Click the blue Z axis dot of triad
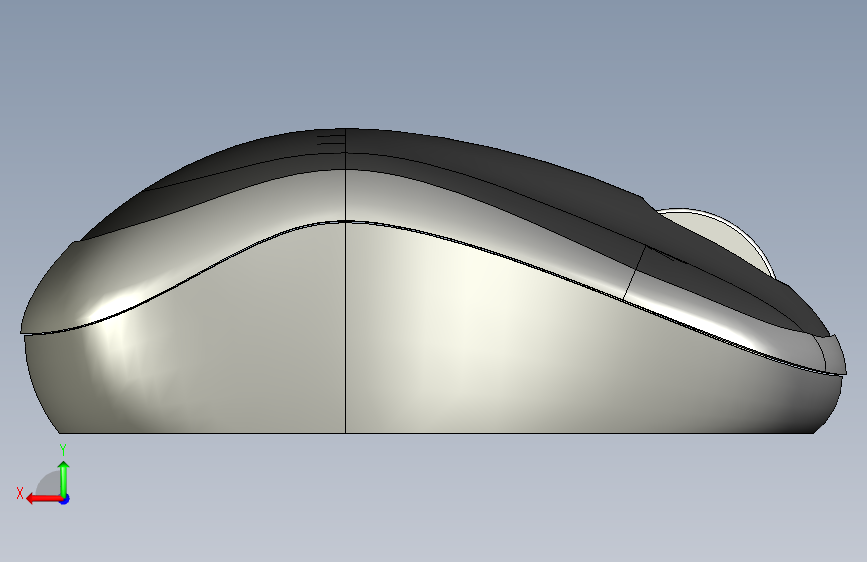Viewport: 867px width, 562px height. point(65,499)
